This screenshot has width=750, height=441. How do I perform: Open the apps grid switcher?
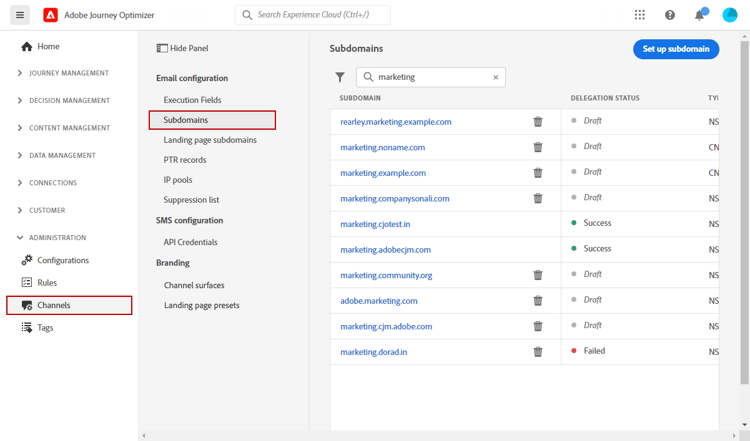point(640,15)
